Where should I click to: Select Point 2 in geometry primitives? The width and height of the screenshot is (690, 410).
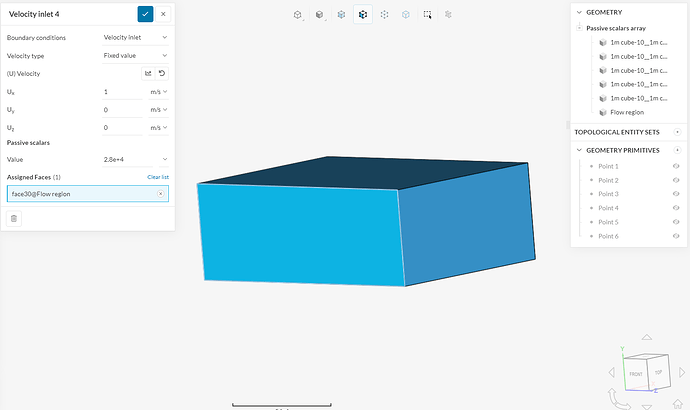(608, 180)
